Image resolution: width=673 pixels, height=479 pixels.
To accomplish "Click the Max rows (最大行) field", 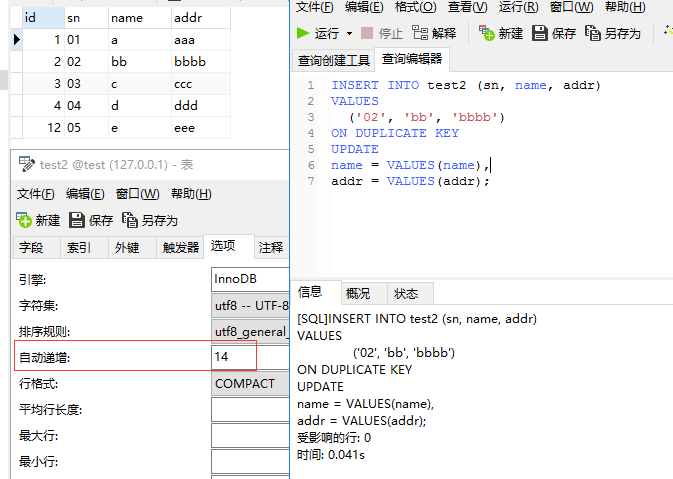I will tap(250, 436).
